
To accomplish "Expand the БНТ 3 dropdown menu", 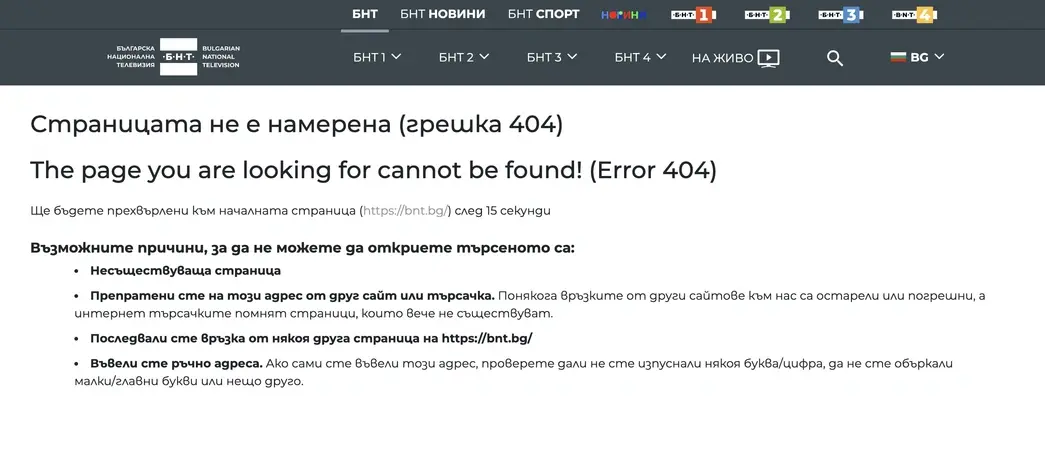I will [x=572, y=57].
